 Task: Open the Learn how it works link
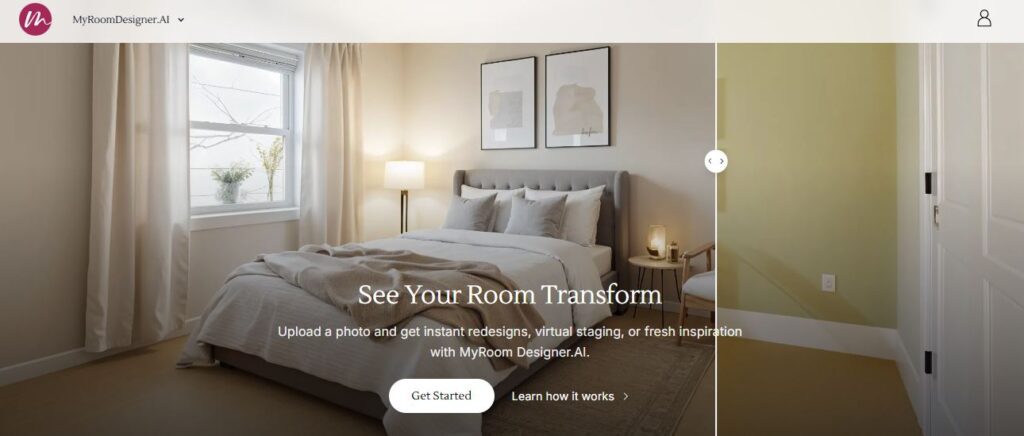(562, 396)
